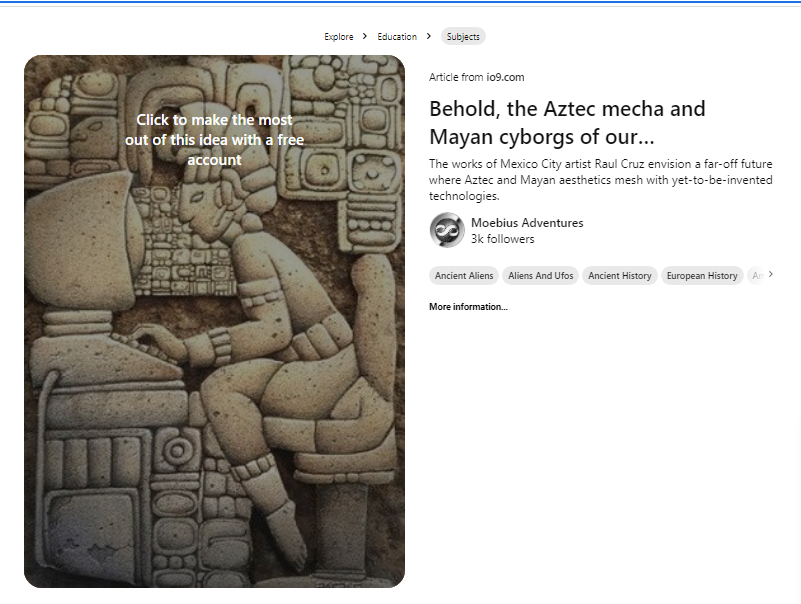Open the Mayan carving computer pin image
The image size is (801, 604).
tap(214, 321)
